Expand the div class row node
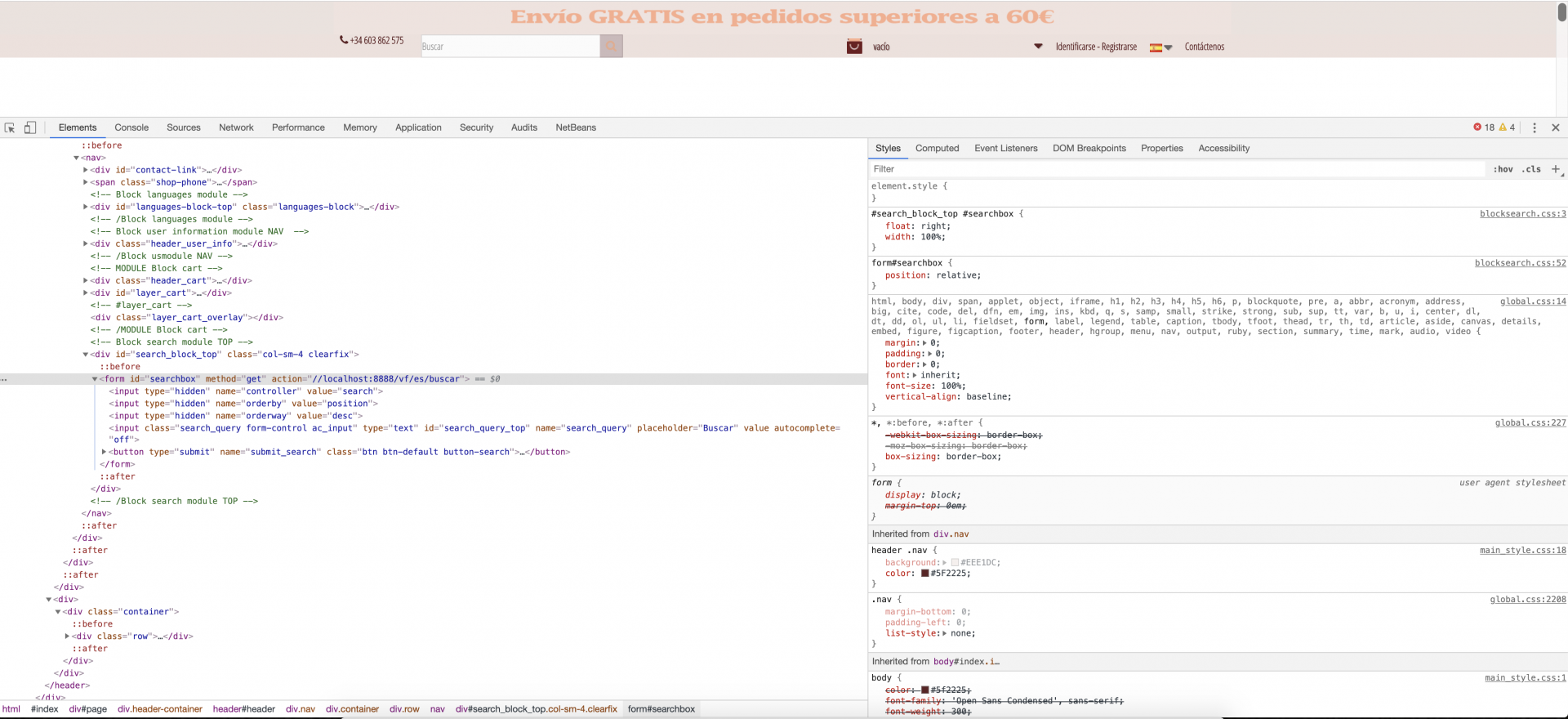The image size is (1568, 719). coord(68,636)
